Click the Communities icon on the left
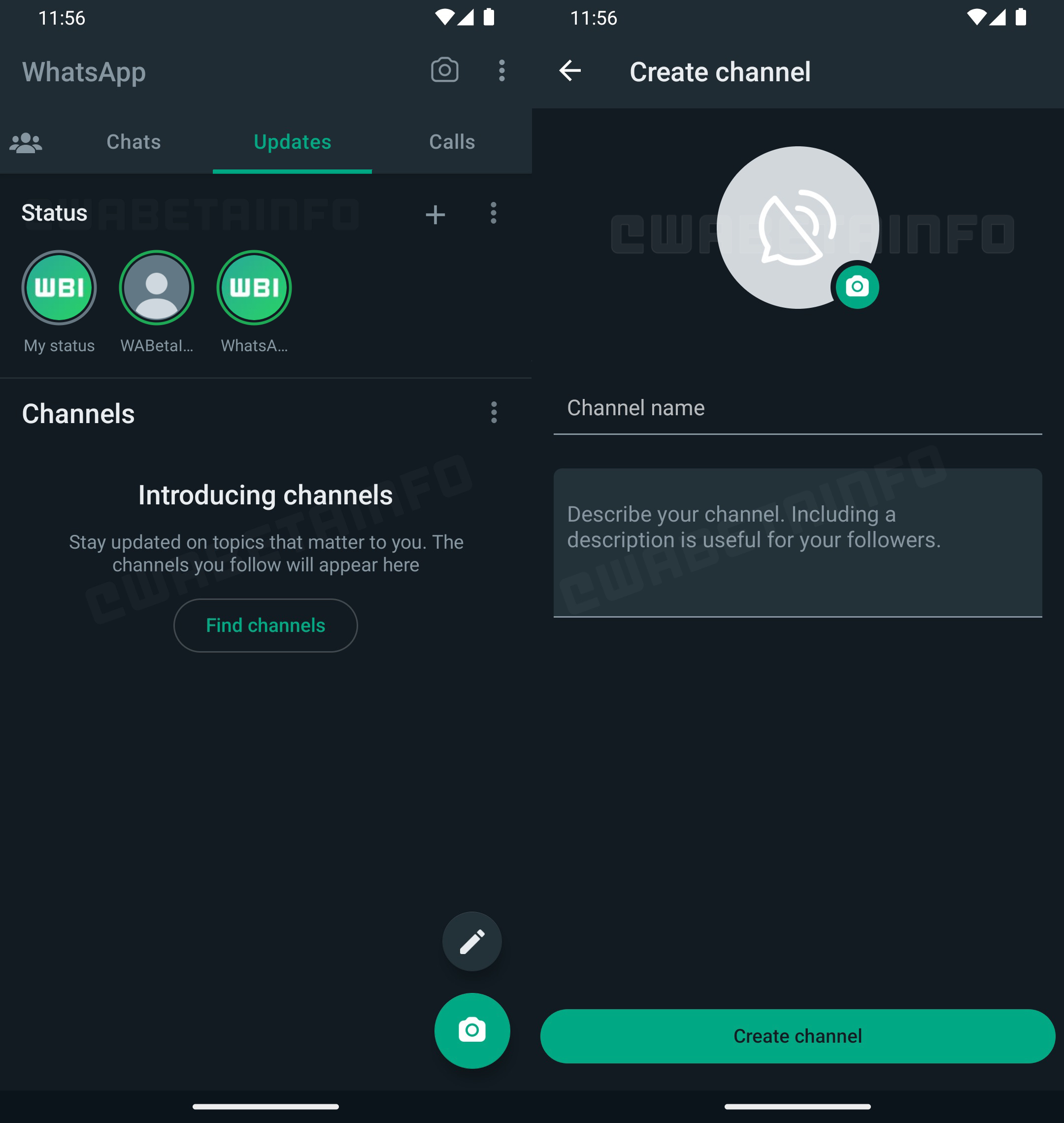Image resolution: width=1064 pixels, height=1123 pixels. coord(25,142)
